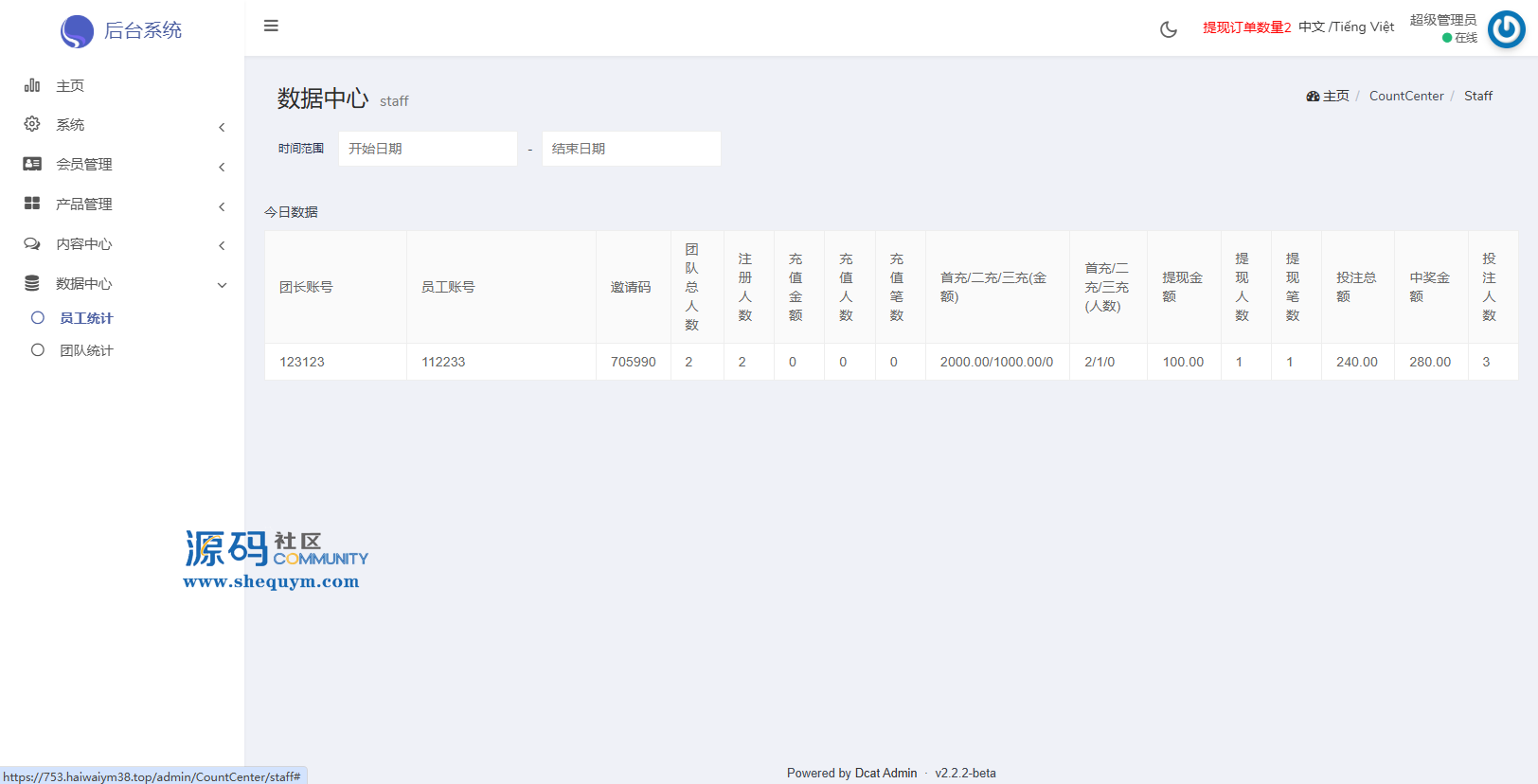This screenshot has width=1538, height=784.
Task: Click the 内容中心 chat bubbles icon
Action: click(x=32, y=243)
